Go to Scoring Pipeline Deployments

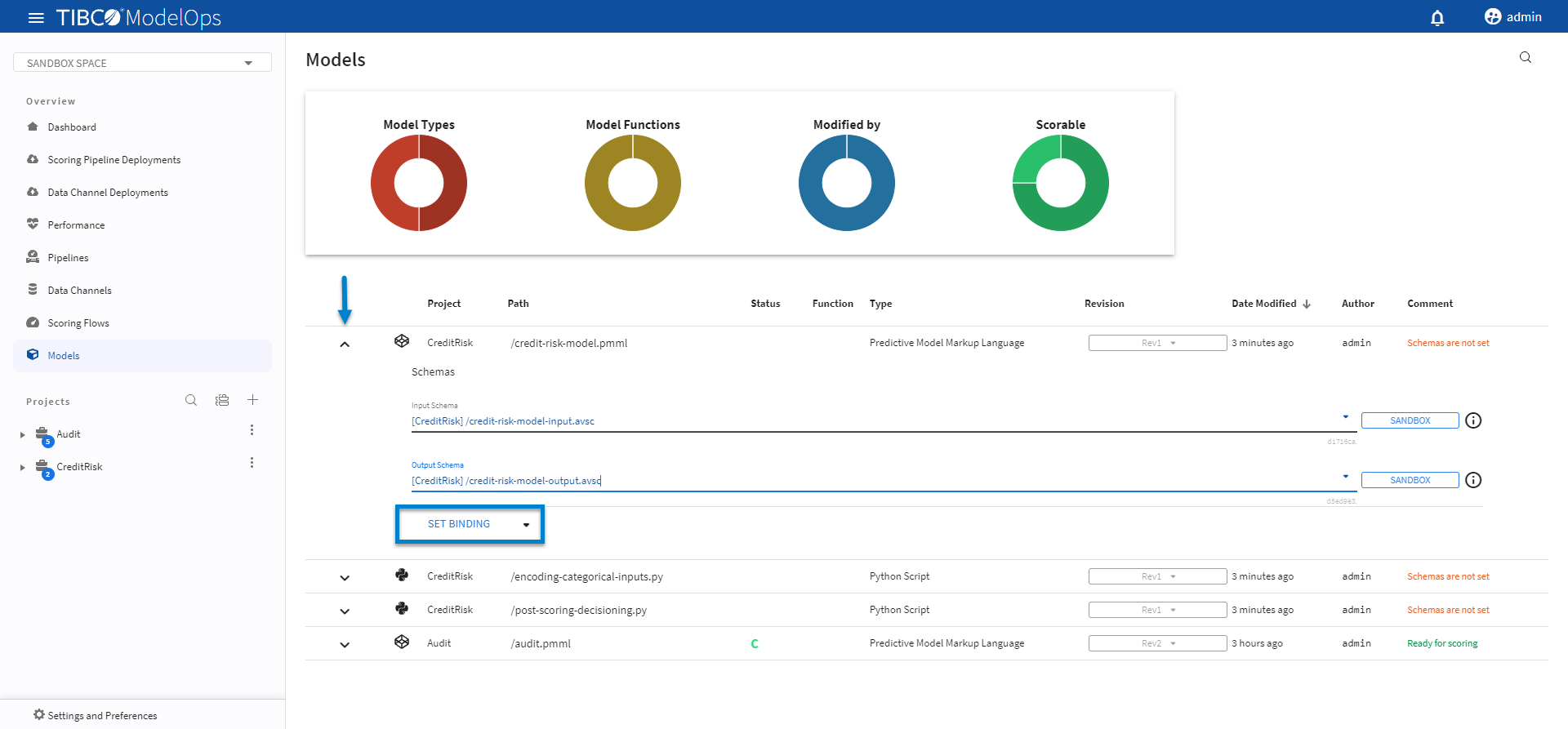pos(114,160)
